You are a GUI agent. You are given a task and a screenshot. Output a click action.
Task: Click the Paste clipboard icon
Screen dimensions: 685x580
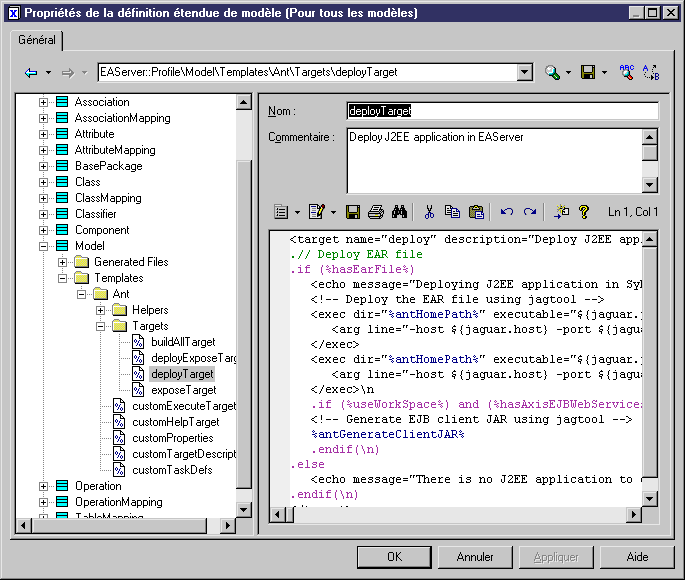click(x=476, y=212)
